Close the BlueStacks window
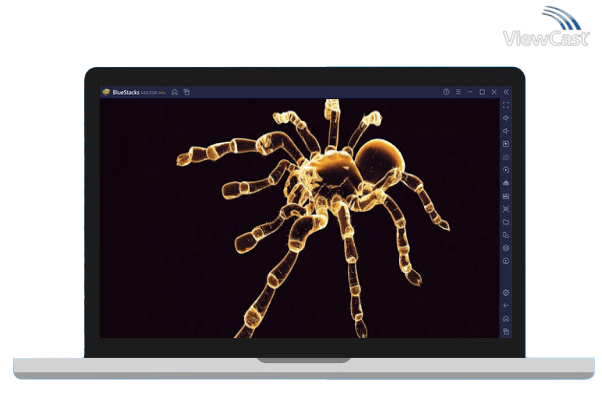 coord(494,92)
